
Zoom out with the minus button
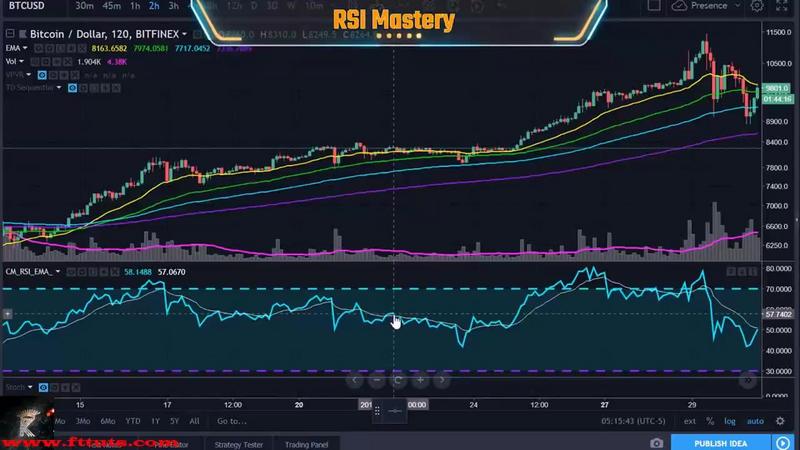[377, 380]
